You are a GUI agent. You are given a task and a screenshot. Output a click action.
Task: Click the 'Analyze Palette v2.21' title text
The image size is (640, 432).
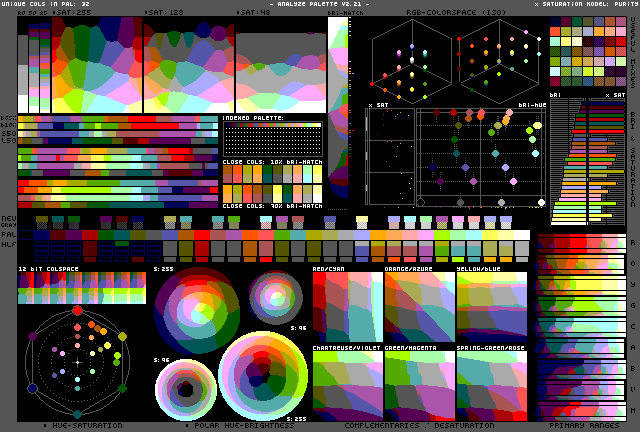pos(321,5)
